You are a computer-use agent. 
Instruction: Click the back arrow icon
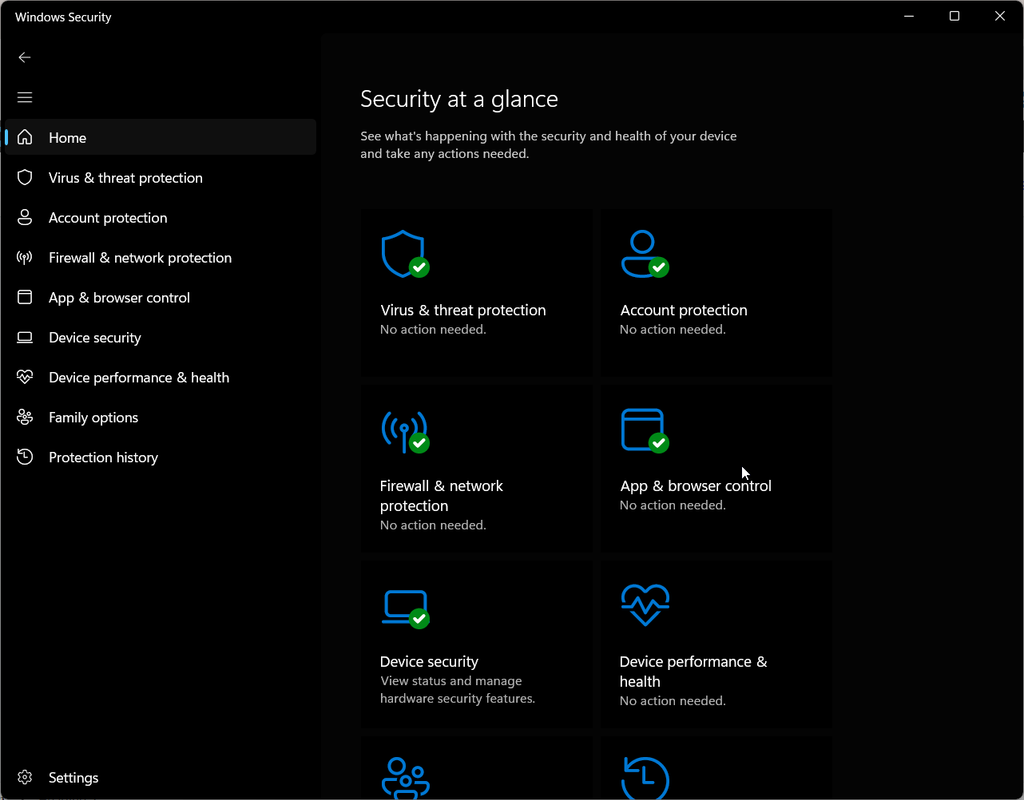point(25,57)
